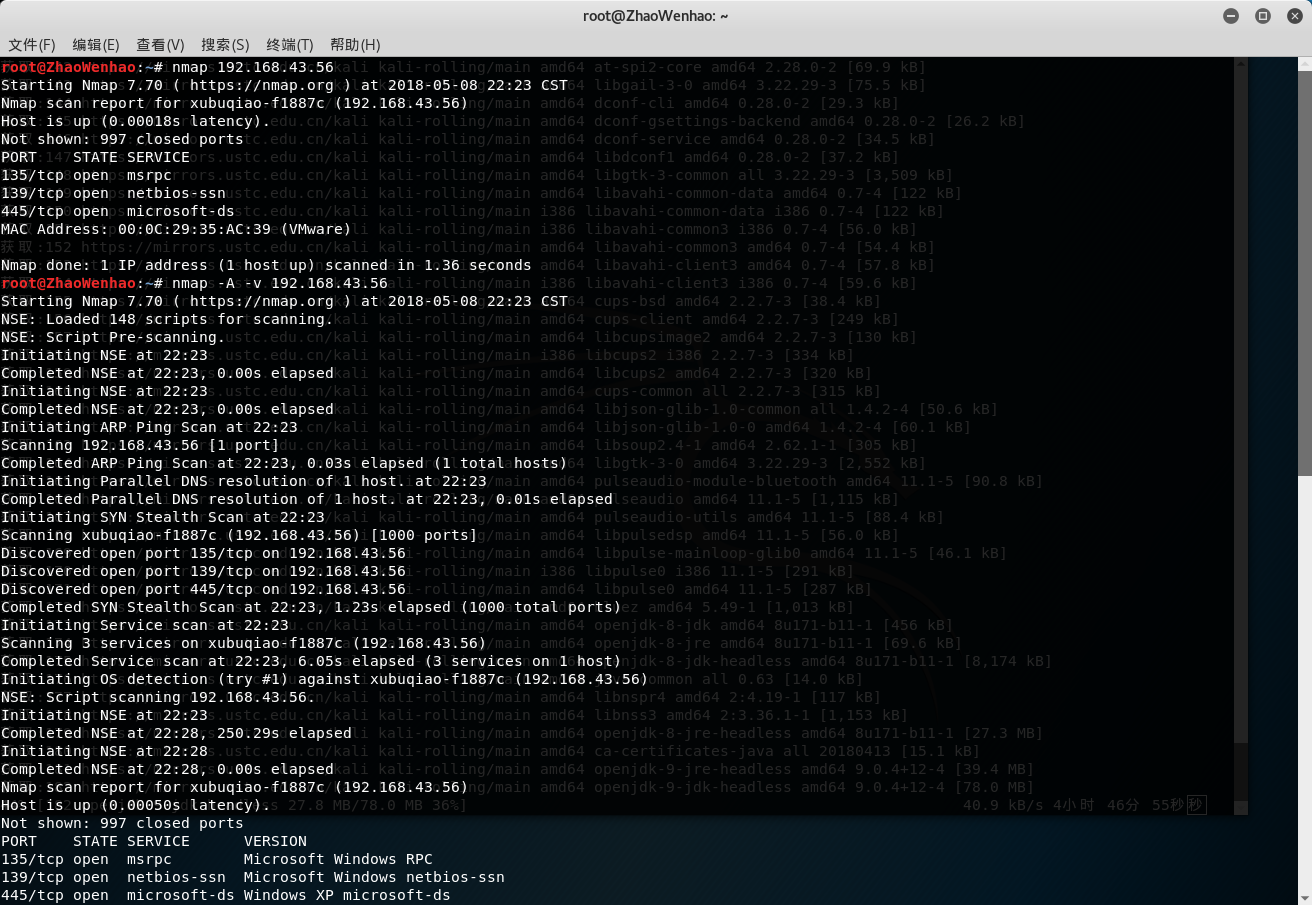Open the 文件(F) file menu
The image size is (1312, 905).
(x=32, y=45)
